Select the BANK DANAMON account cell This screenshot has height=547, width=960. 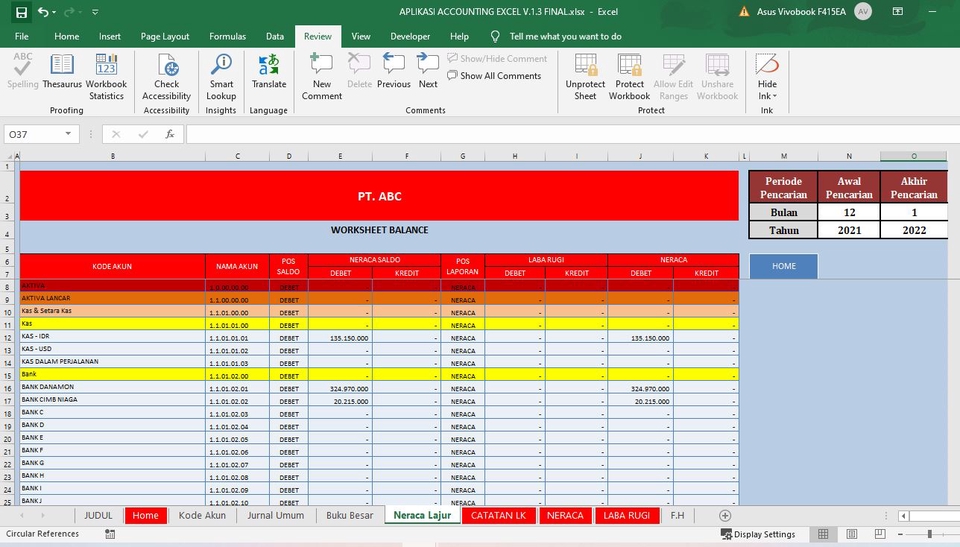[x=112, y=387]
